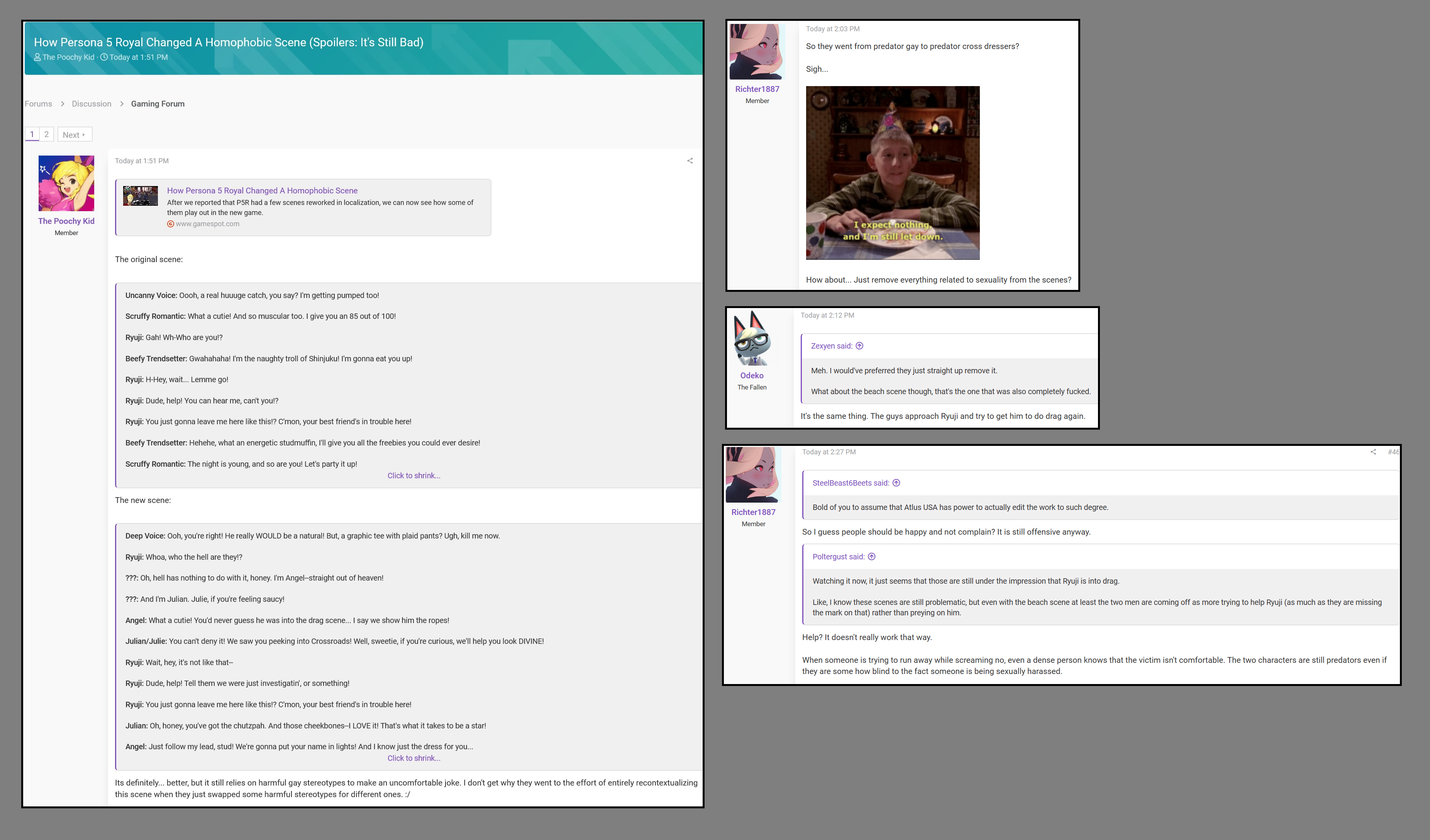Image resolution: width=1430 pixels, height=840 pixels.
Task: Open the Gaming Forum breadcrumb
Action: click(158, 104)
